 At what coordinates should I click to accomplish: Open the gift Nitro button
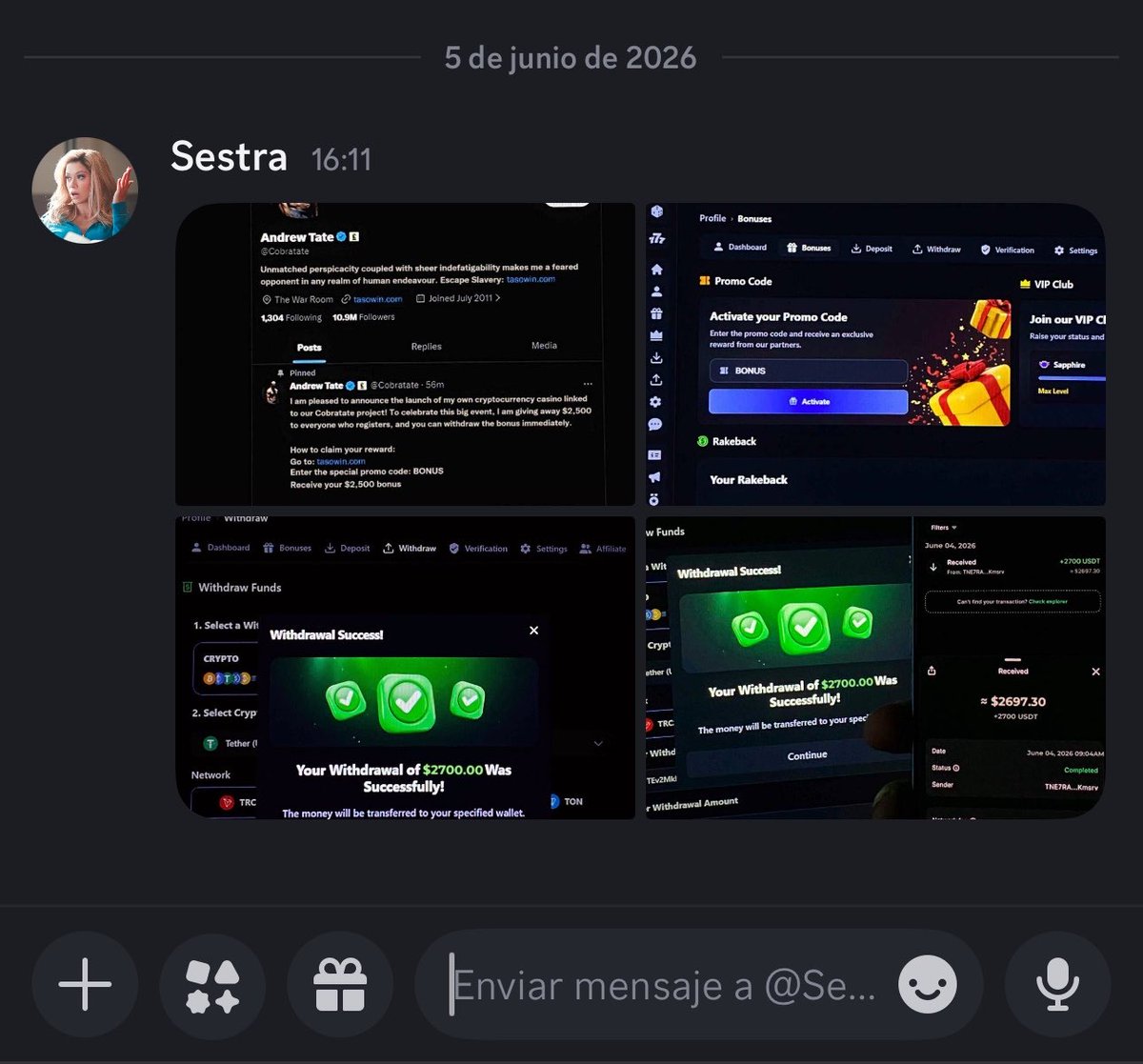340,984
